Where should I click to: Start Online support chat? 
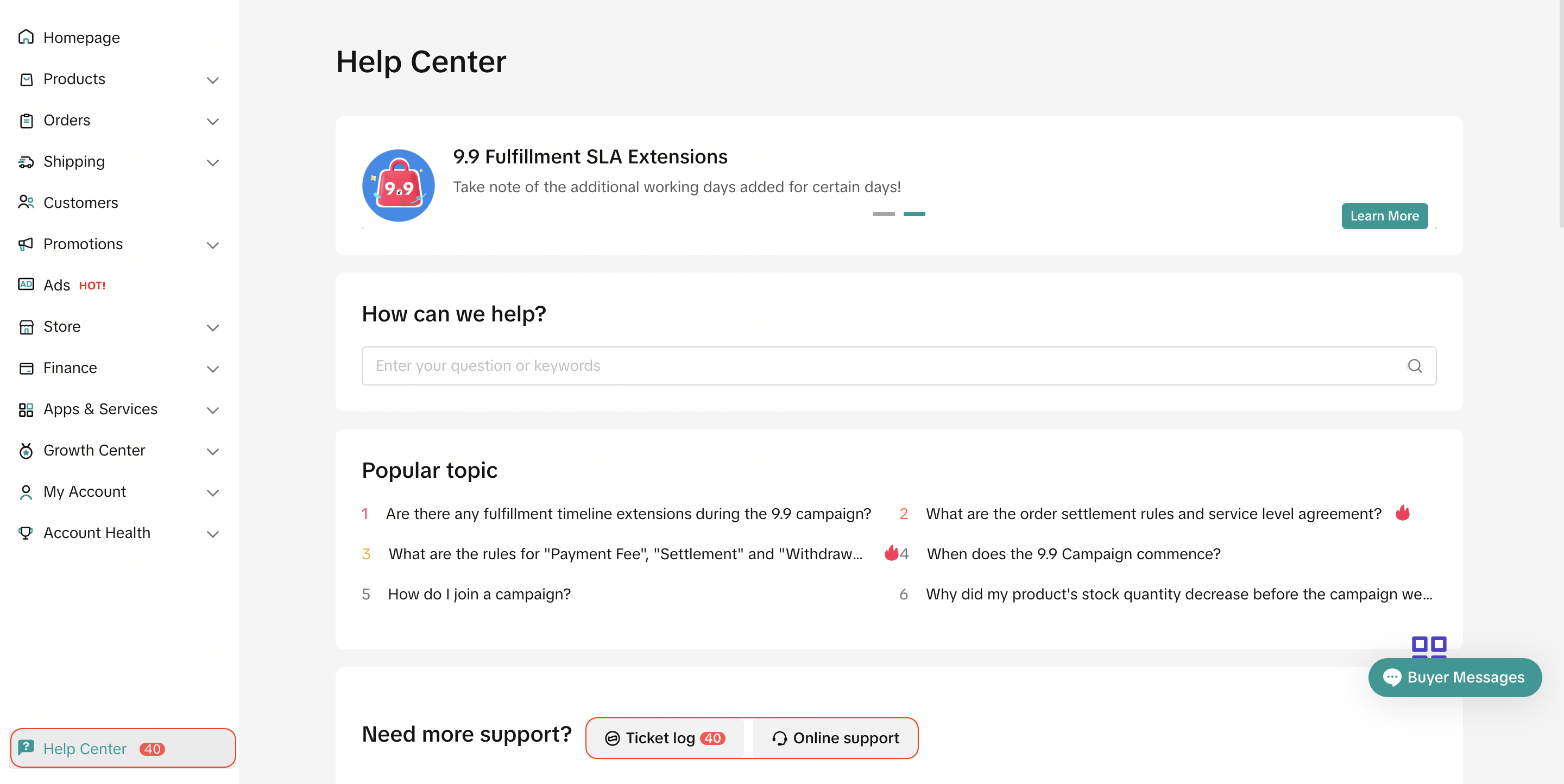(835, 738)
